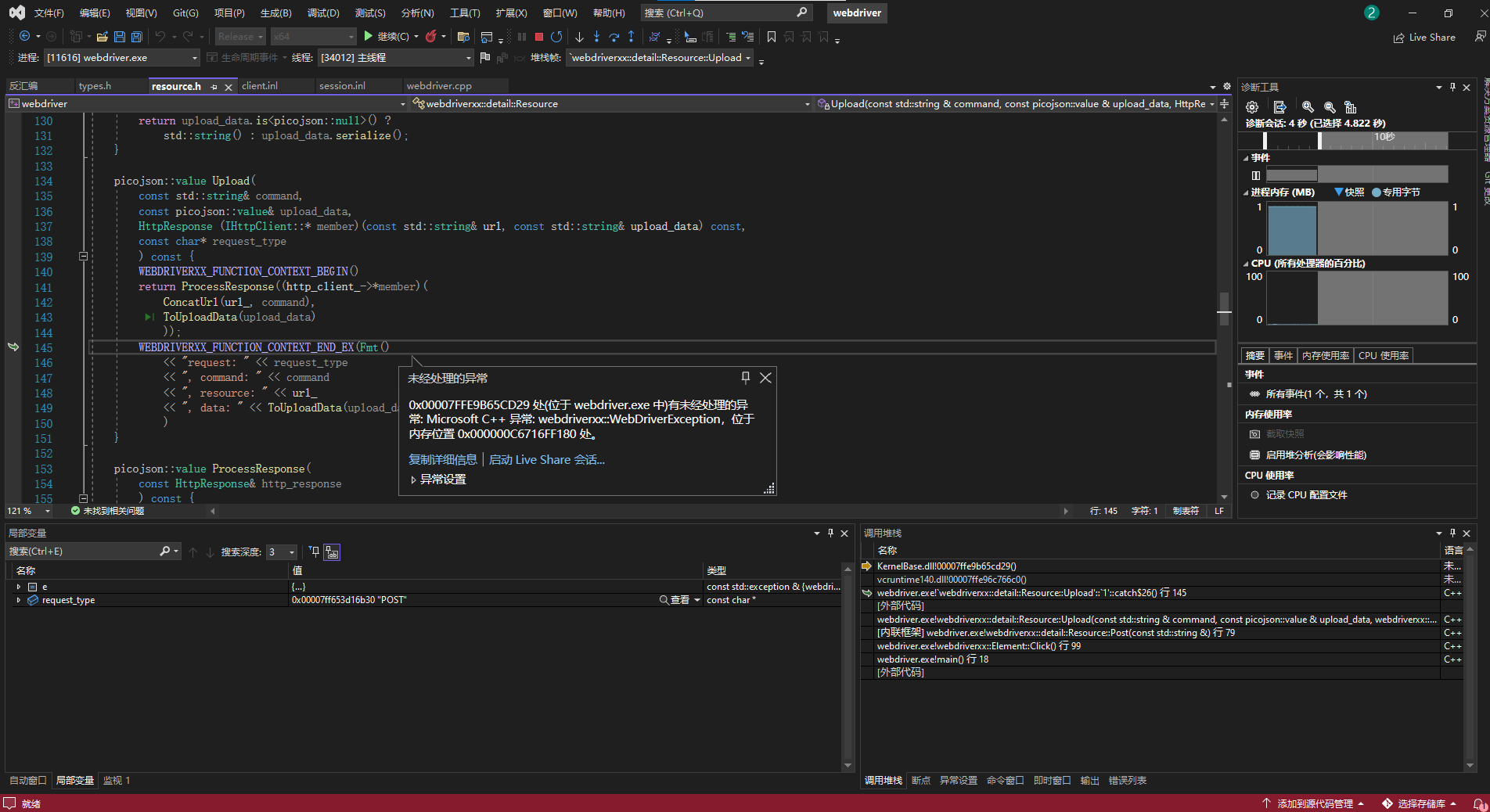This screenshot has height=812, width=1490.
Task: Switch to the webdriver.cpp tab
Action: [x=439, y=86]
